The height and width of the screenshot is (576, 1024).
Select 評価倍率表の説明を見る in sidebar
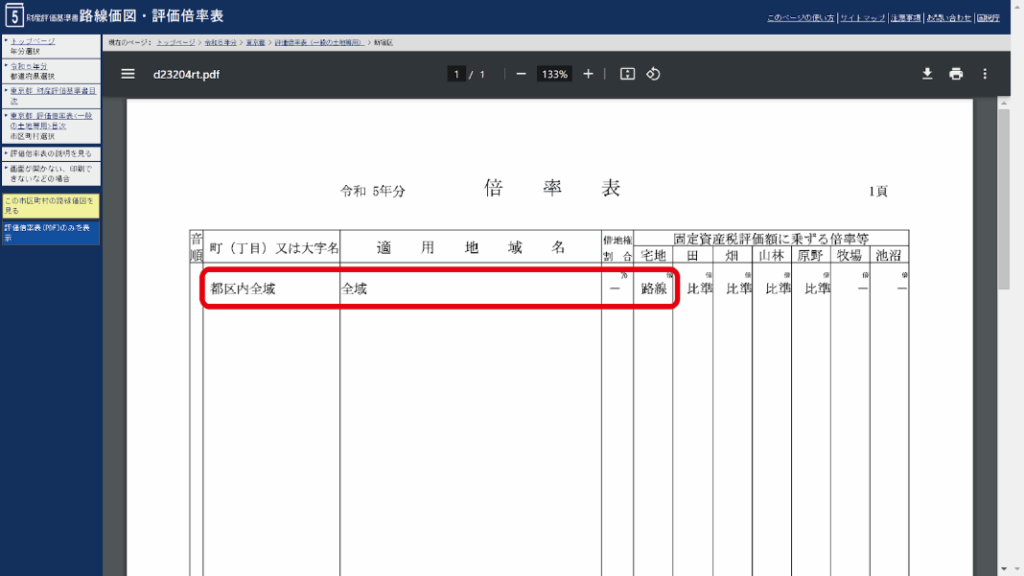(x=50, y=153)
